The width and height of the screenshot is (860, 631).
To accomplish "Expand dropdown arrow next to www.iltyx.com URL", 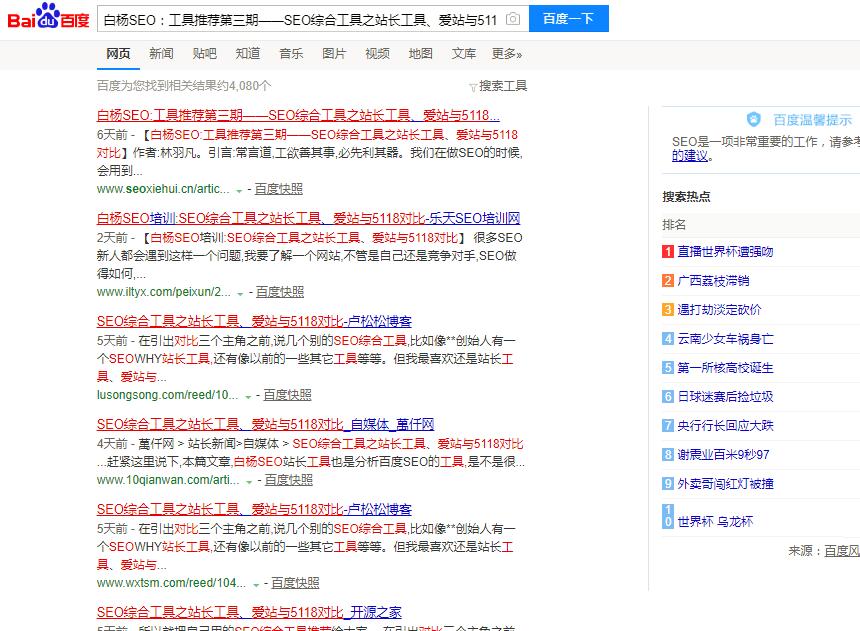I will pyautogui.click(x=240, y=294).
